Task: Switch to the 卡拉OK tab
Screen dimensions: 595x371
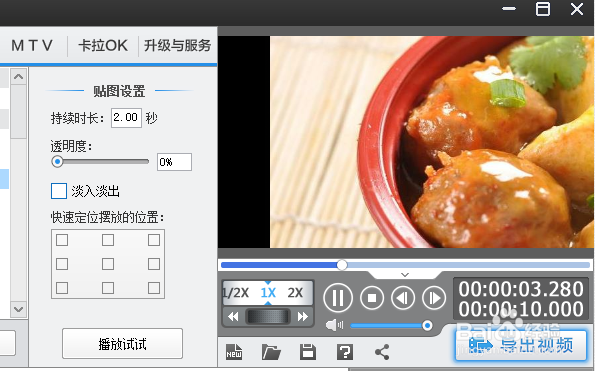Action: (x=103, y=46)
